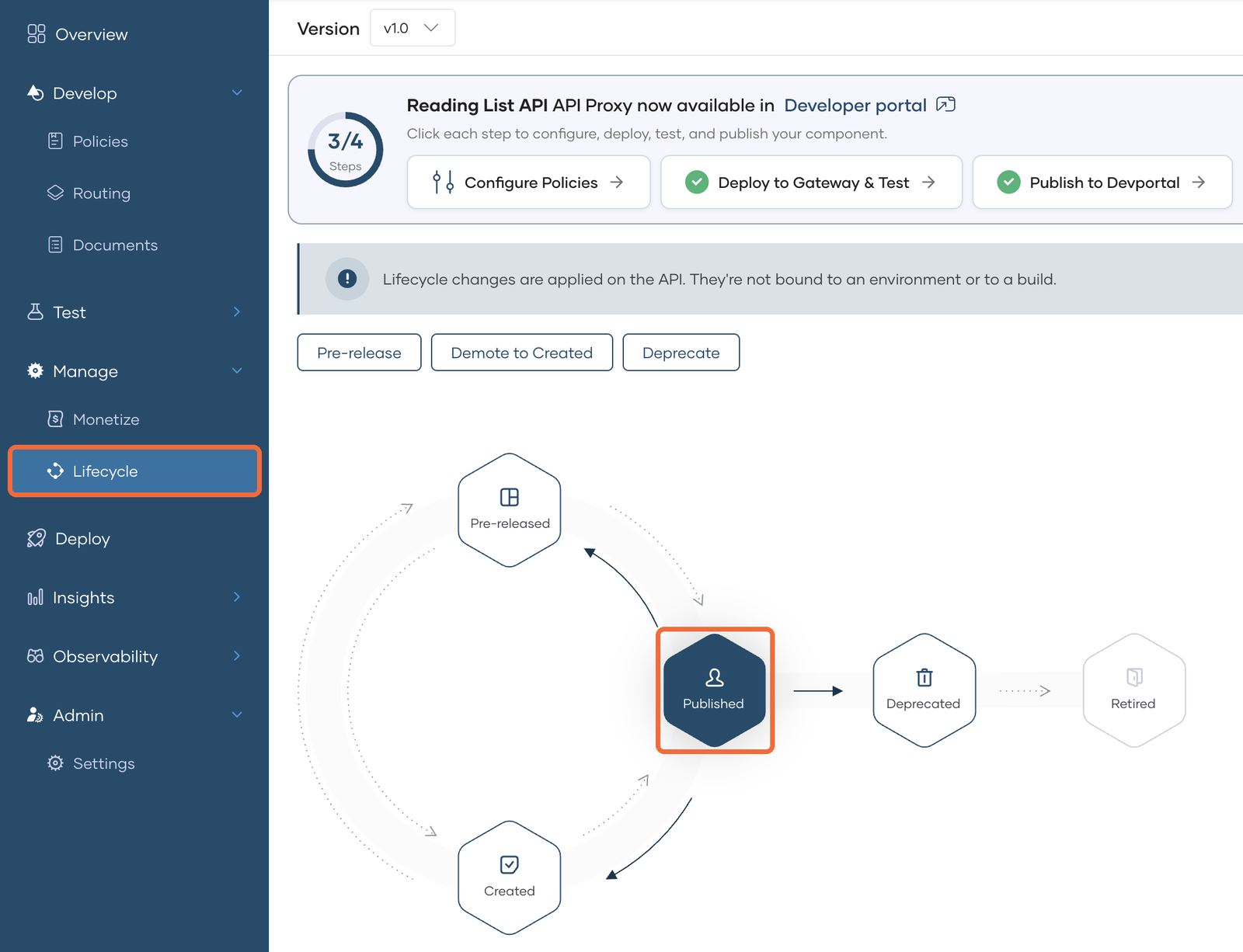Expand the Insights section chevron
Screen dimensions: 1243x952
click(x=237, y=597)
